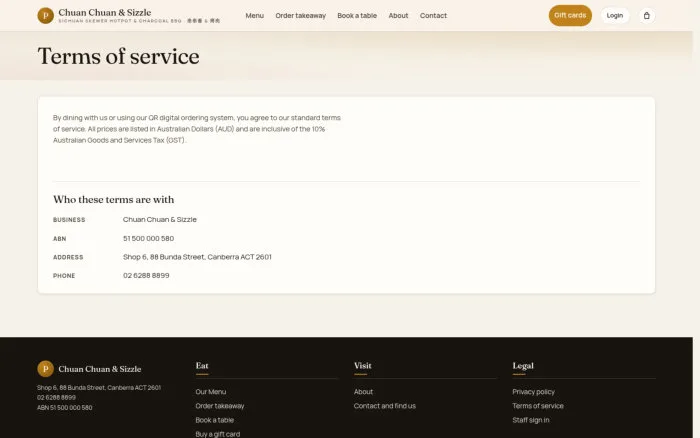Viewport: 700px width, 438px height.
Task: Click footer Chuan Chuan & Sizzle brand name
Action: click(x=100, y=369)
